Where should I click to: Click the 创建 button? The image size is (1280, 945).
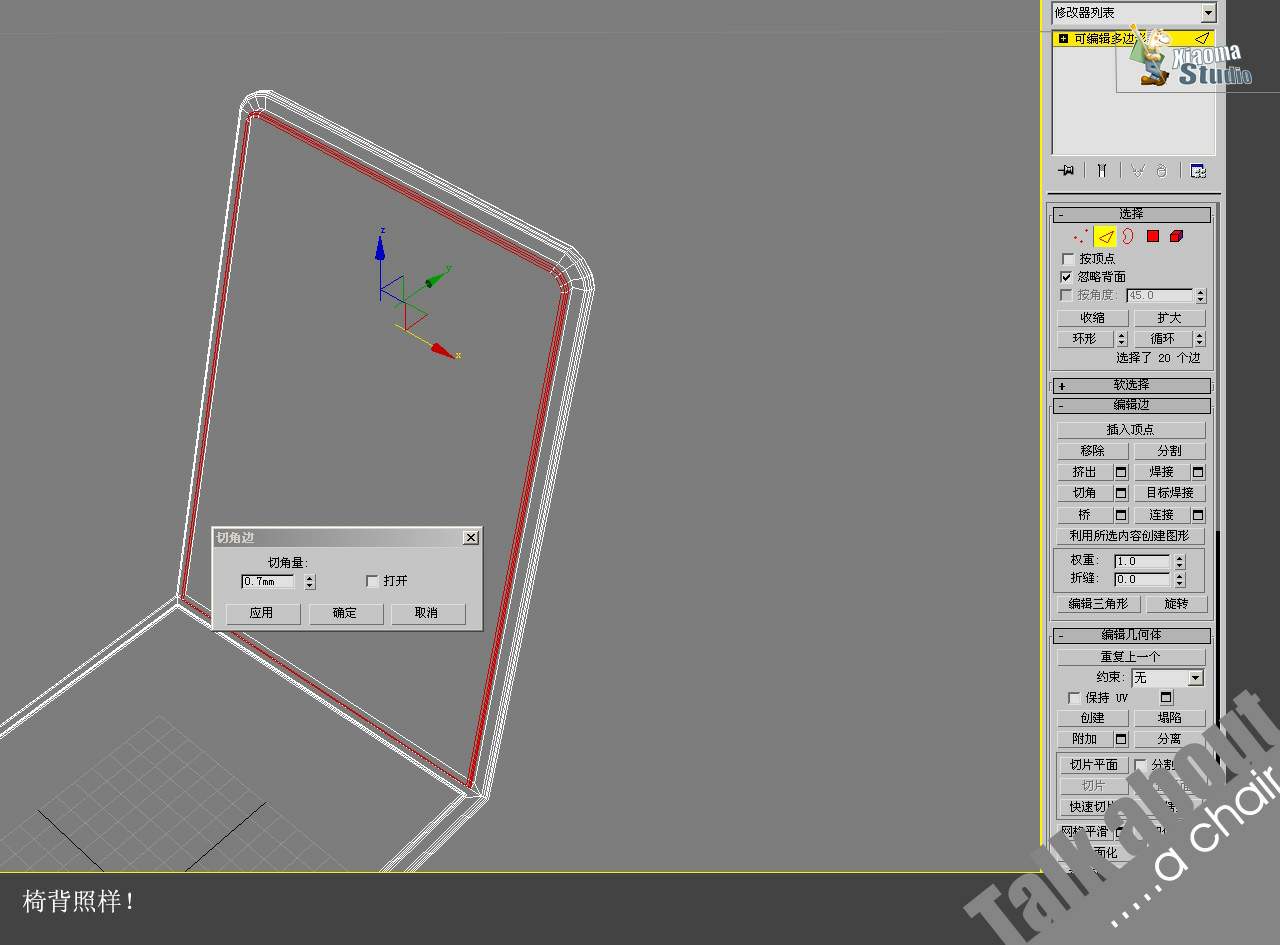(x=1092, y=718)
